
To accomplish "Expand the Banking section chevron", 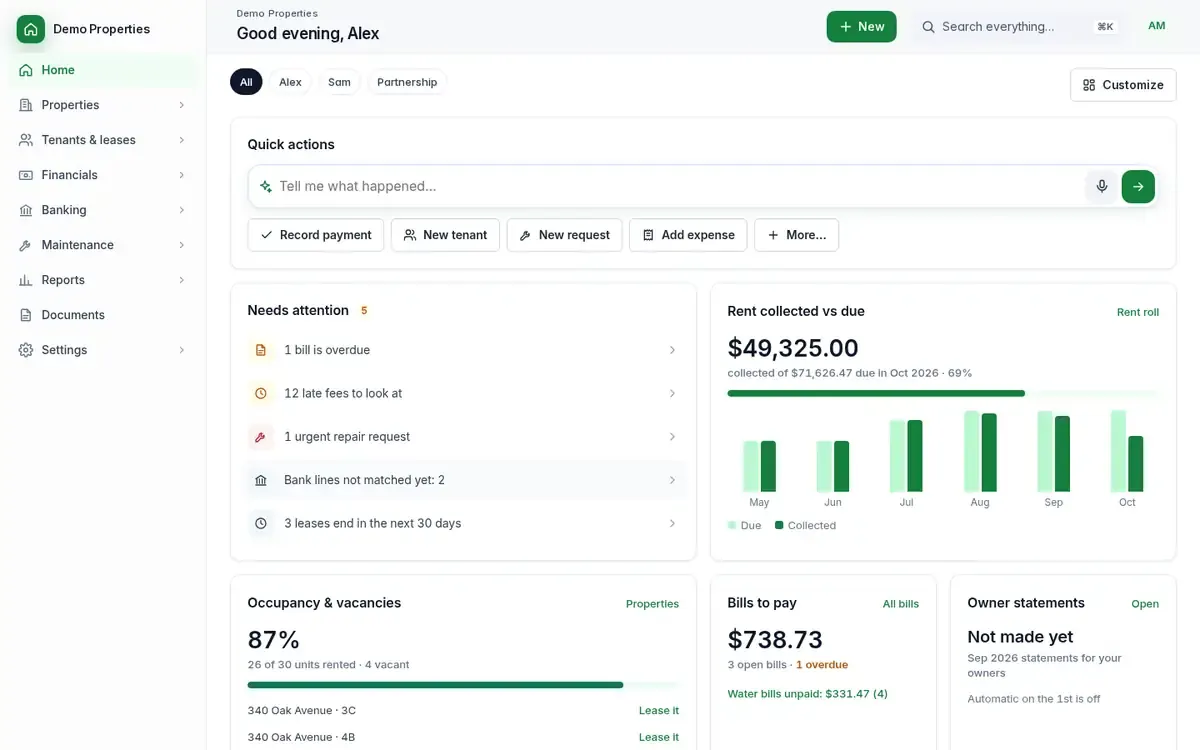I will coord(182,210).
